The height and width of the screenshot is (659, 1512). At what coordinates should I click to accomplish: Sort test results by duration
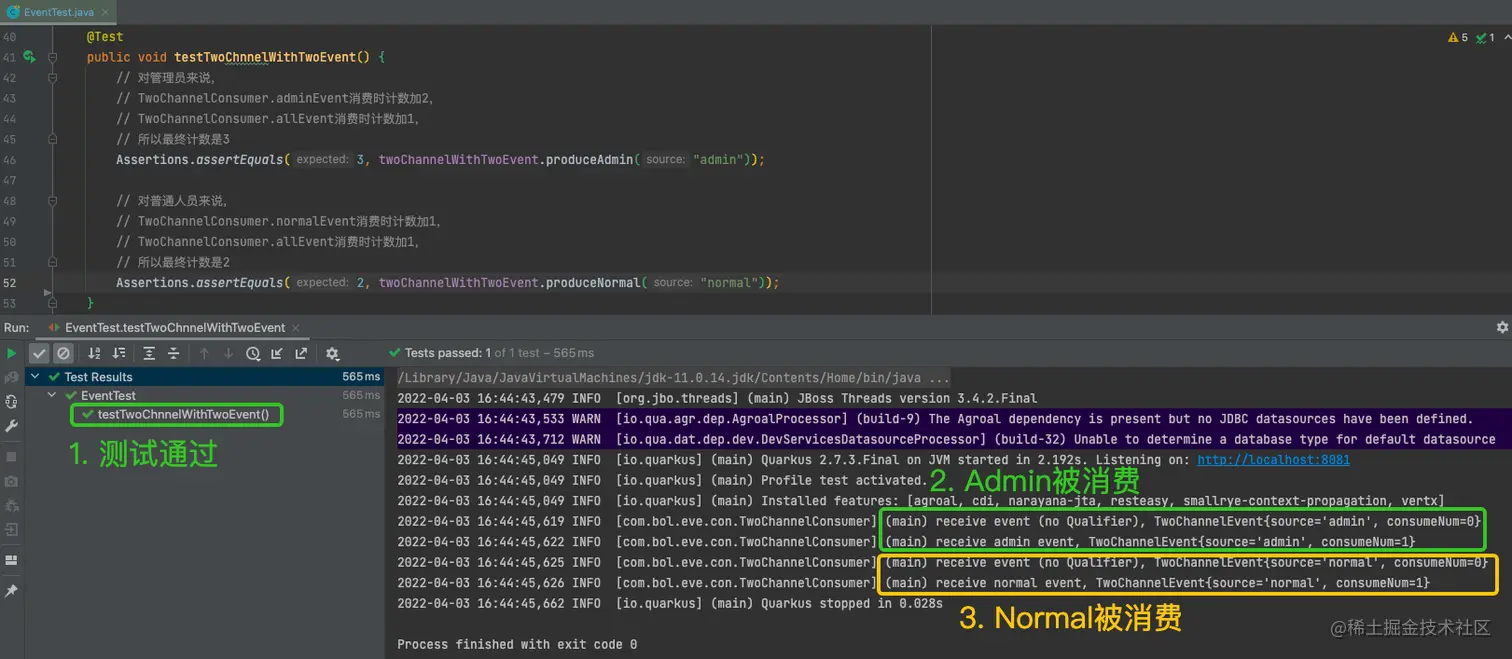119,353
